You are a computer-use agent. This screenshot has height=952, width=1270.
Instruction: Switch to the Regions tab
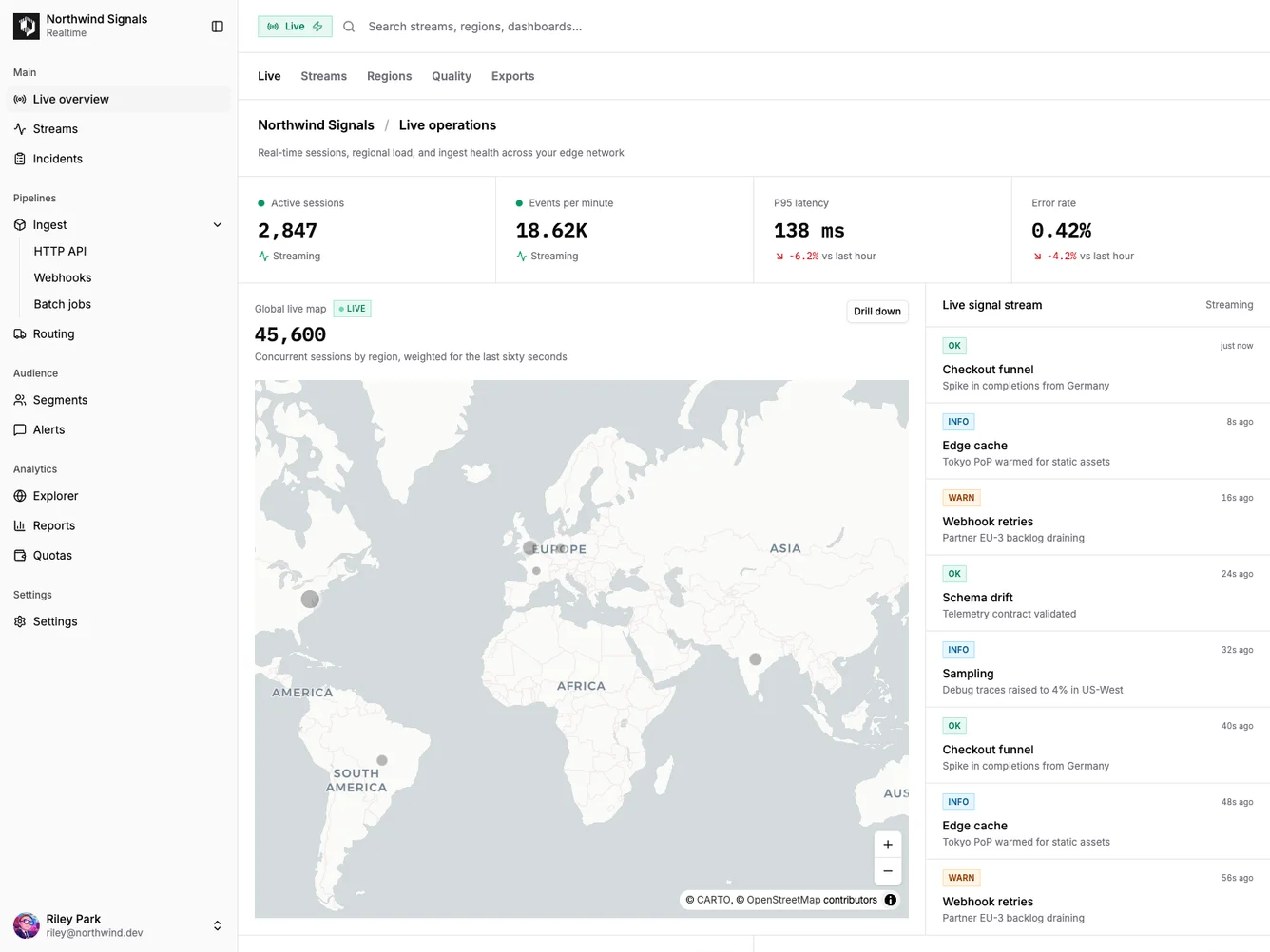(x=389, y=76)
